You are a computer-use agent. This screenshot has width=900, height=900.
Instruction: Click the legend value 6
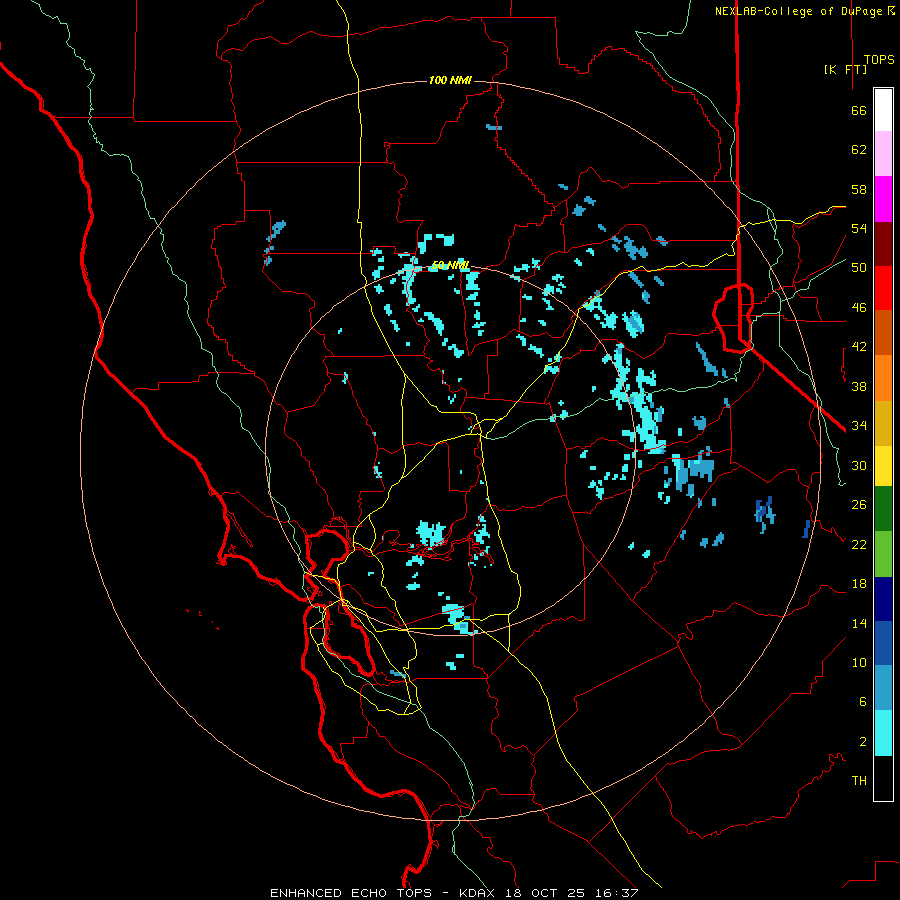point(862,702)
